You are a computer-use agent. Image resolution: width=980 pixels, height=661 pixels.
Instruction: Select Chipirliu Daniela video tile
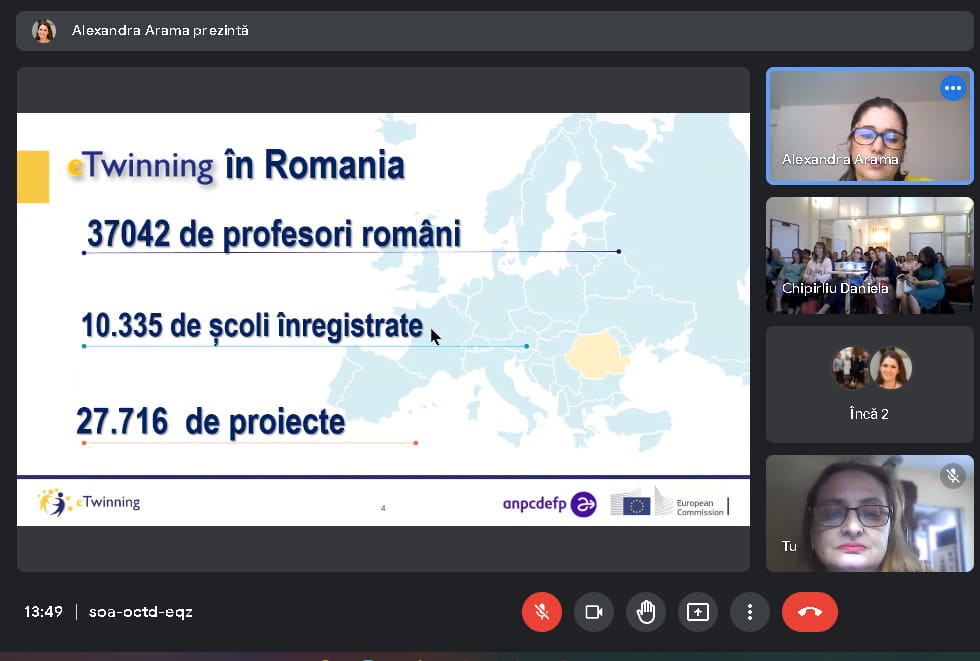[x=869, y=255]
